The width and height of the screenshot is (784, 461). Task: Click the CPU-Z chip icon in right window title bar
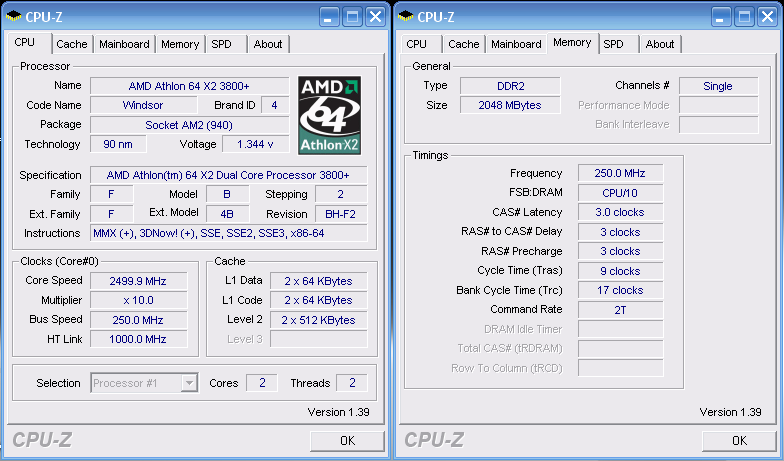click(406, 16)
